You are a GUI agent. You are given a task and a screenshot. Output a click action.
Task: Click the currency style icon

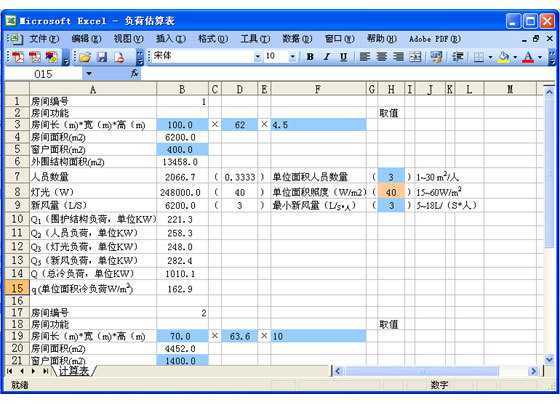coord(436,57)
